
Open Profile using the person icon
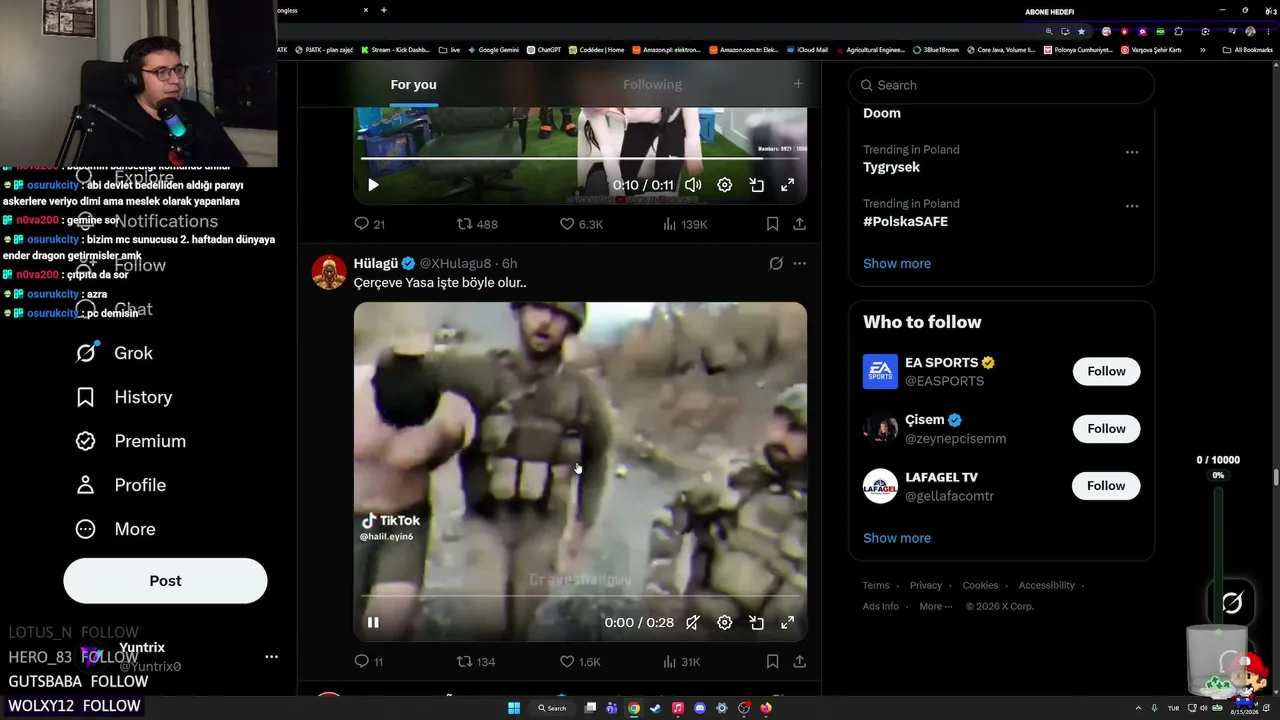pos(86,485)
